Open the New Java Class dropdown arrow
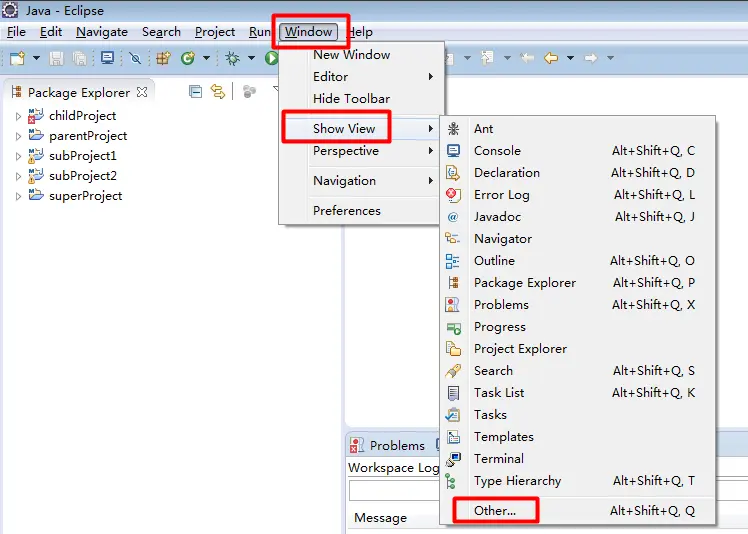 [x=206, y=58]
